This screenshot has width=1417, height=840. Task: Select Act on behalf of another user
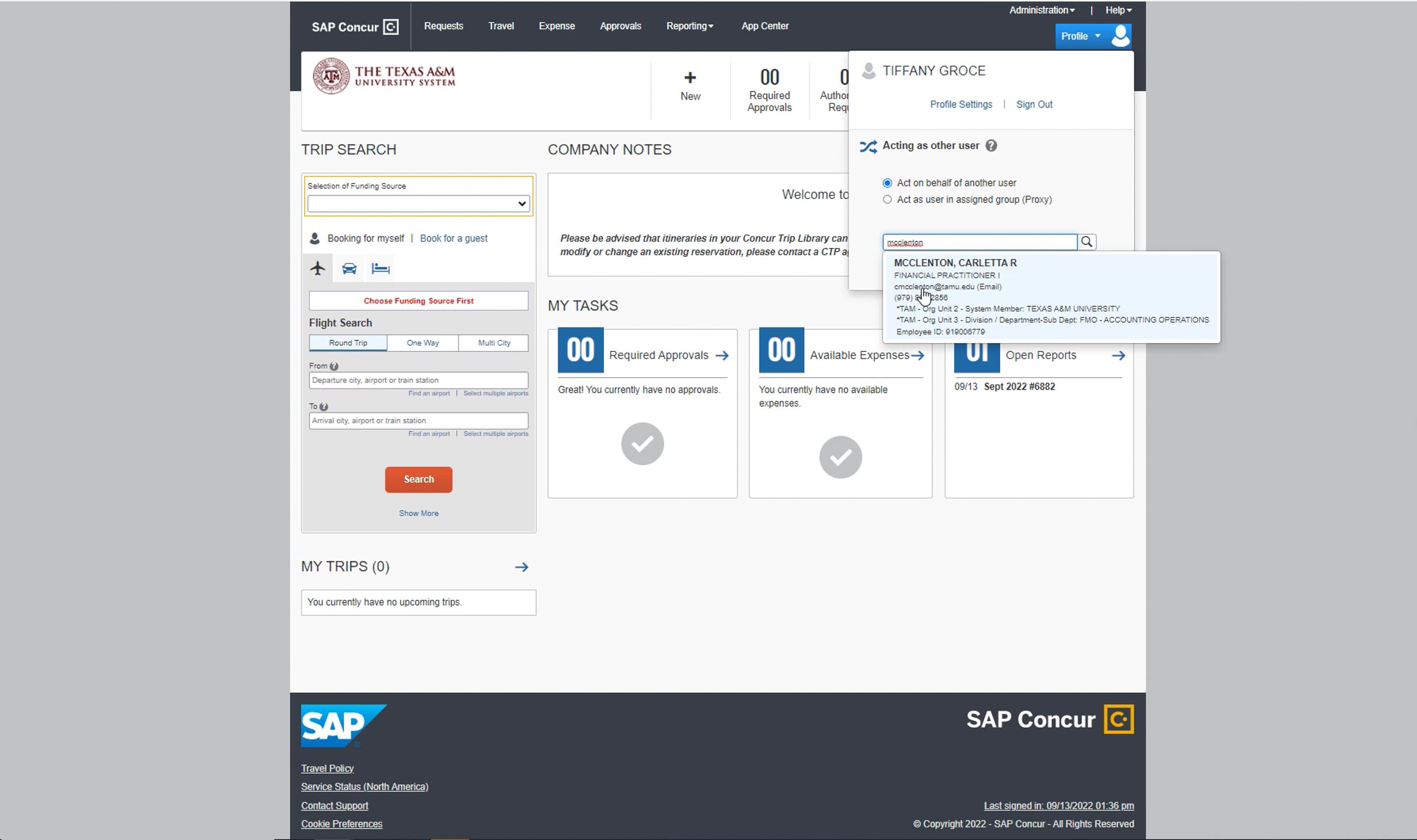[x=887, y=183]
